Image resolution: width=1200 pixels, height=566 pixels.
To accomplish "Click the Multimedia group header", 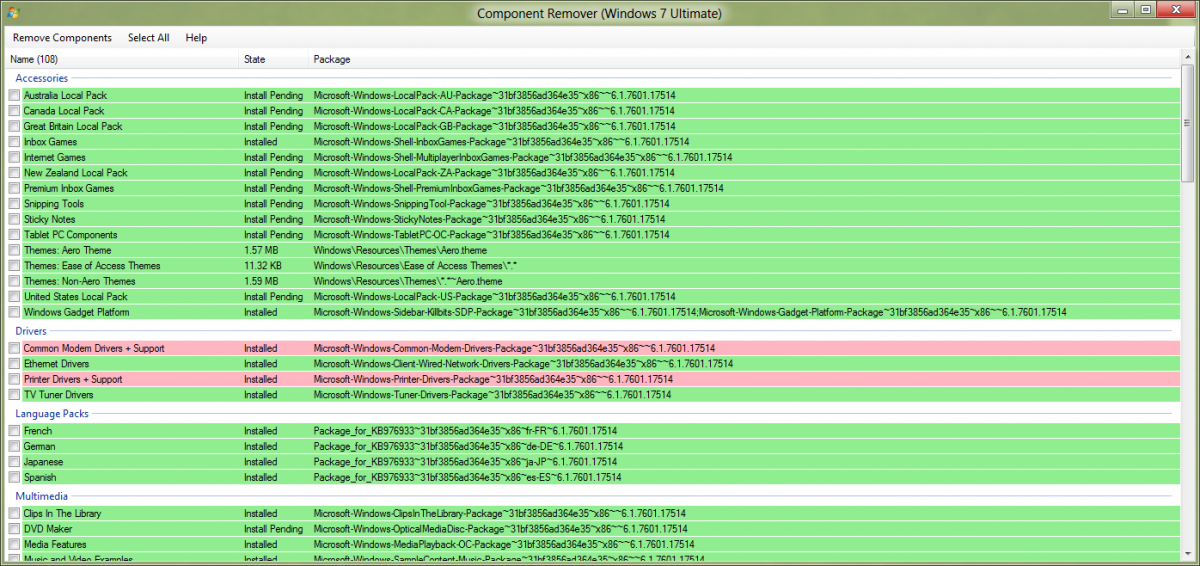I will (41, 496).
